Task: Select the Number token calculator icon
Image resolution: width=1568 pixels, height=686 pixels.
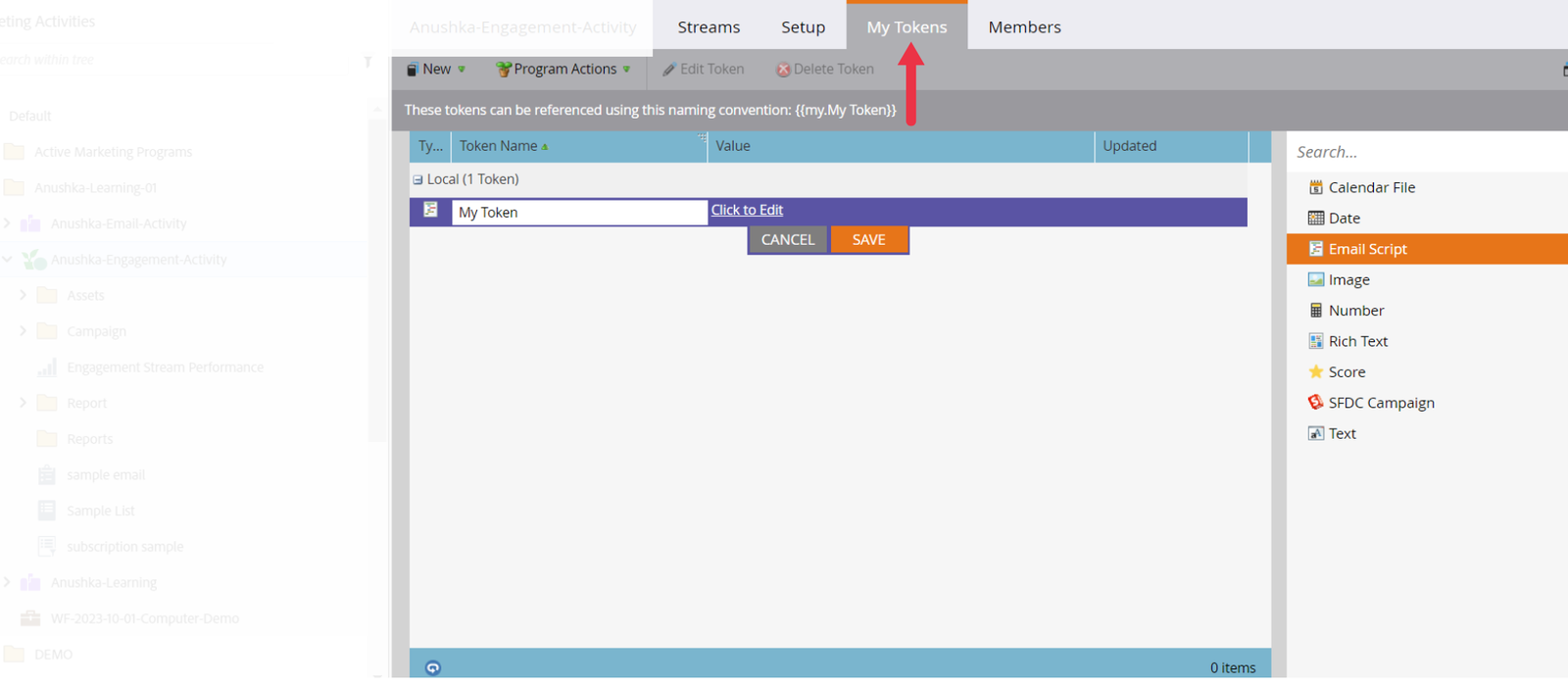Action: tap(1315, 311)
